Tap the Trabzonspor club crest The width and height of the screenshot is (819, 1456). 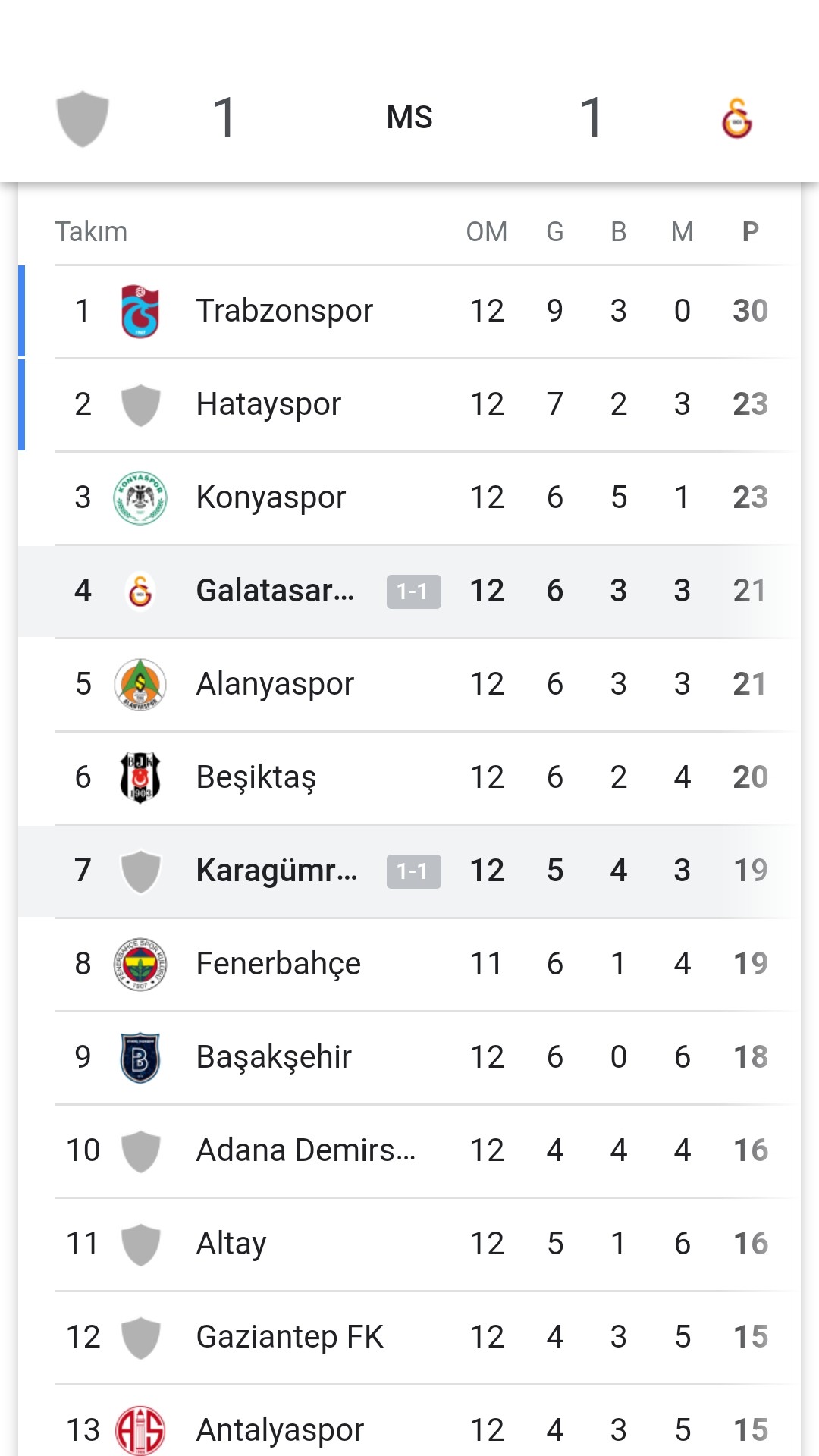pos(140,311)
